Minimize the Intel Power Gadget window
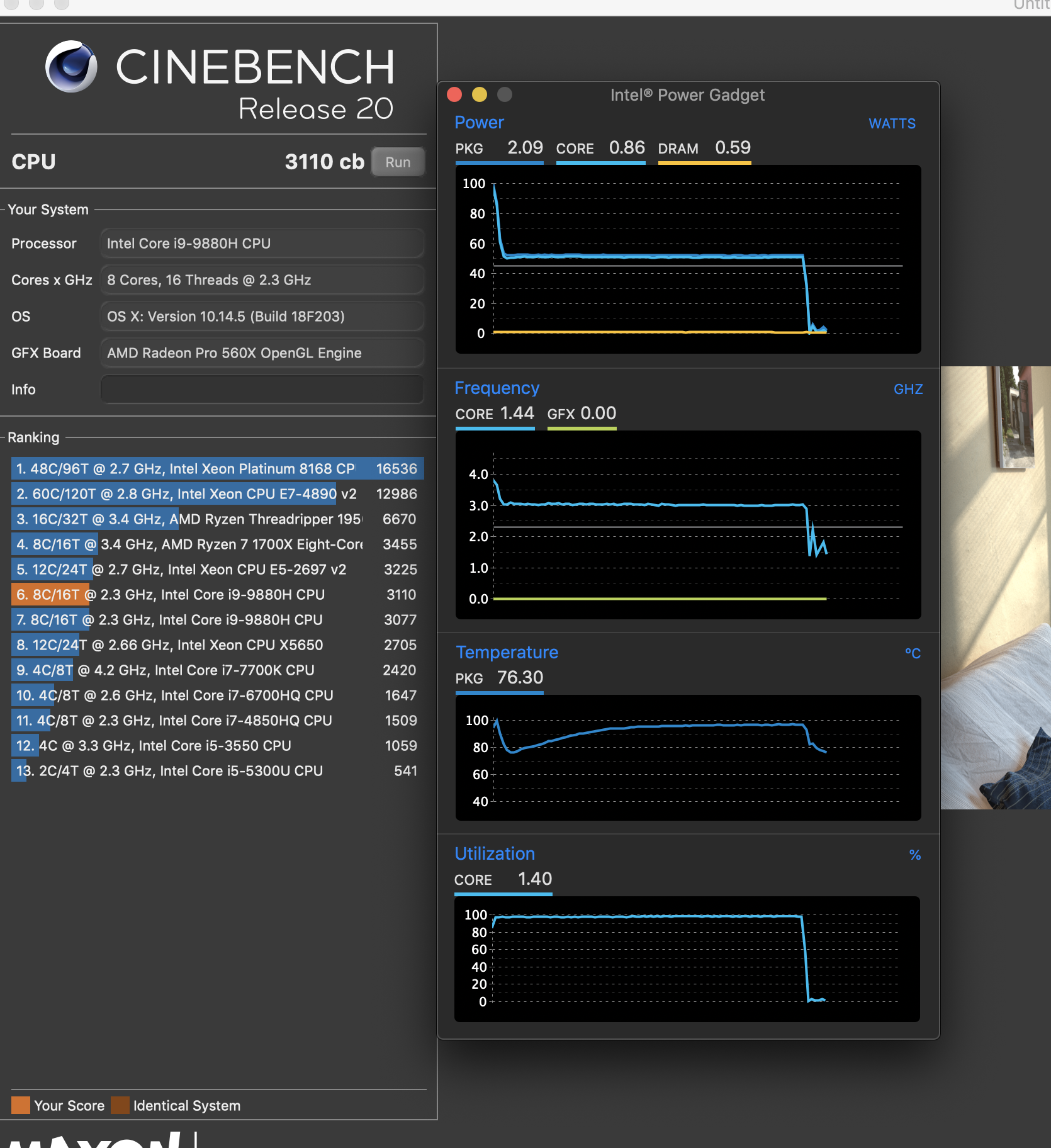The width and height of the screenshot is (1051, 1148). coord(480,94)
